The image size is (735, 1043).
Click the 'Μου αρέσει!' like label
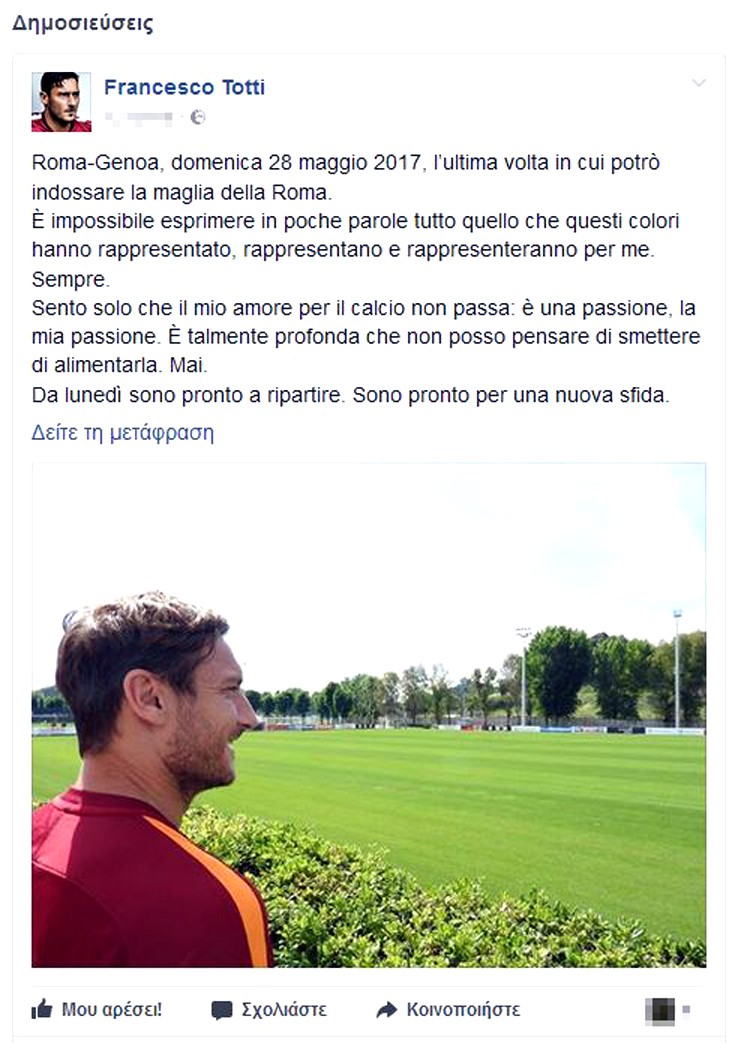pyautogui.click(x=112, y=1010)
